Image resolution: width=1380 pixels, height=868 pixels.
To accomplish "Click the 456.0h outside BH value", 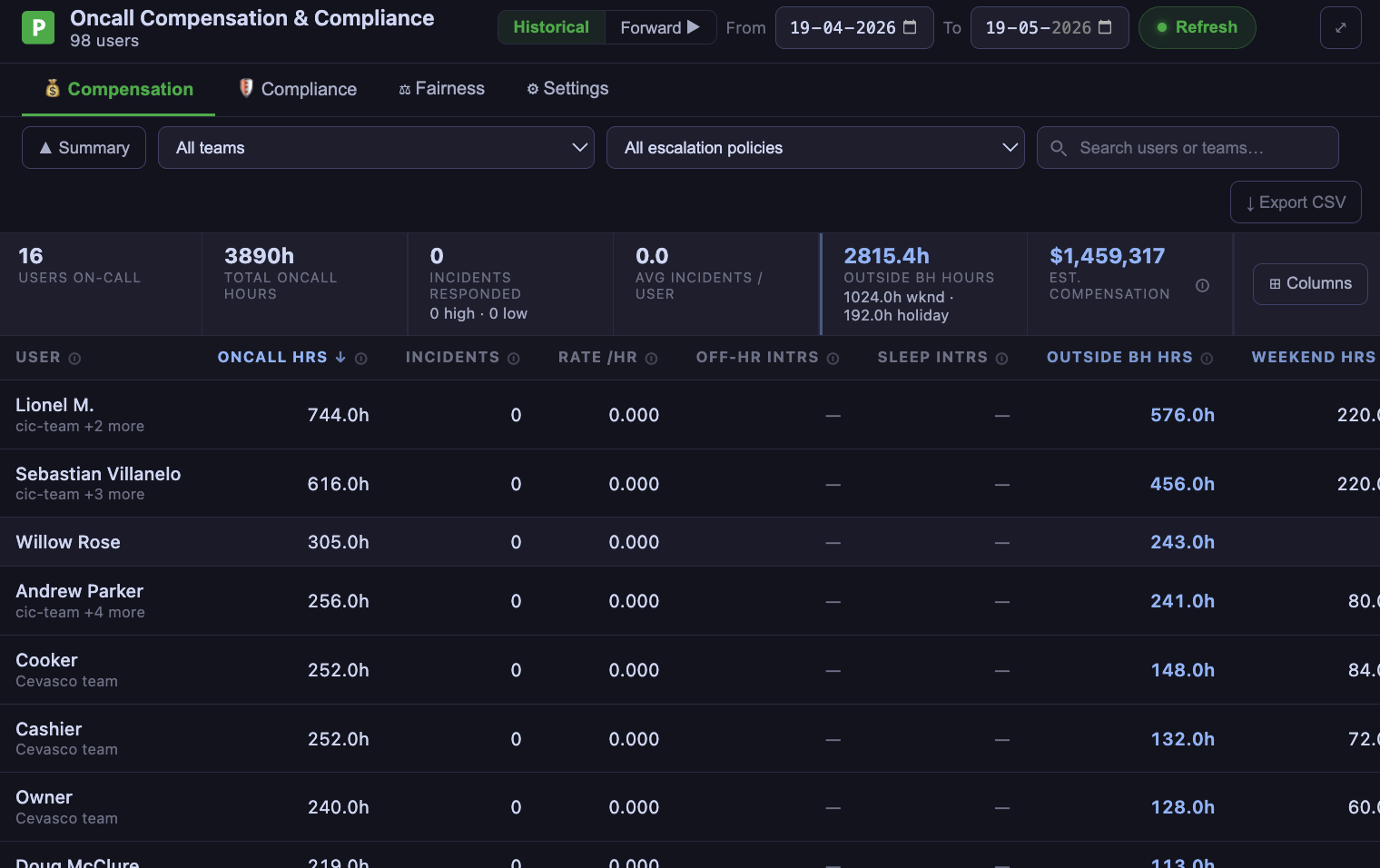I will point(1182,484).
